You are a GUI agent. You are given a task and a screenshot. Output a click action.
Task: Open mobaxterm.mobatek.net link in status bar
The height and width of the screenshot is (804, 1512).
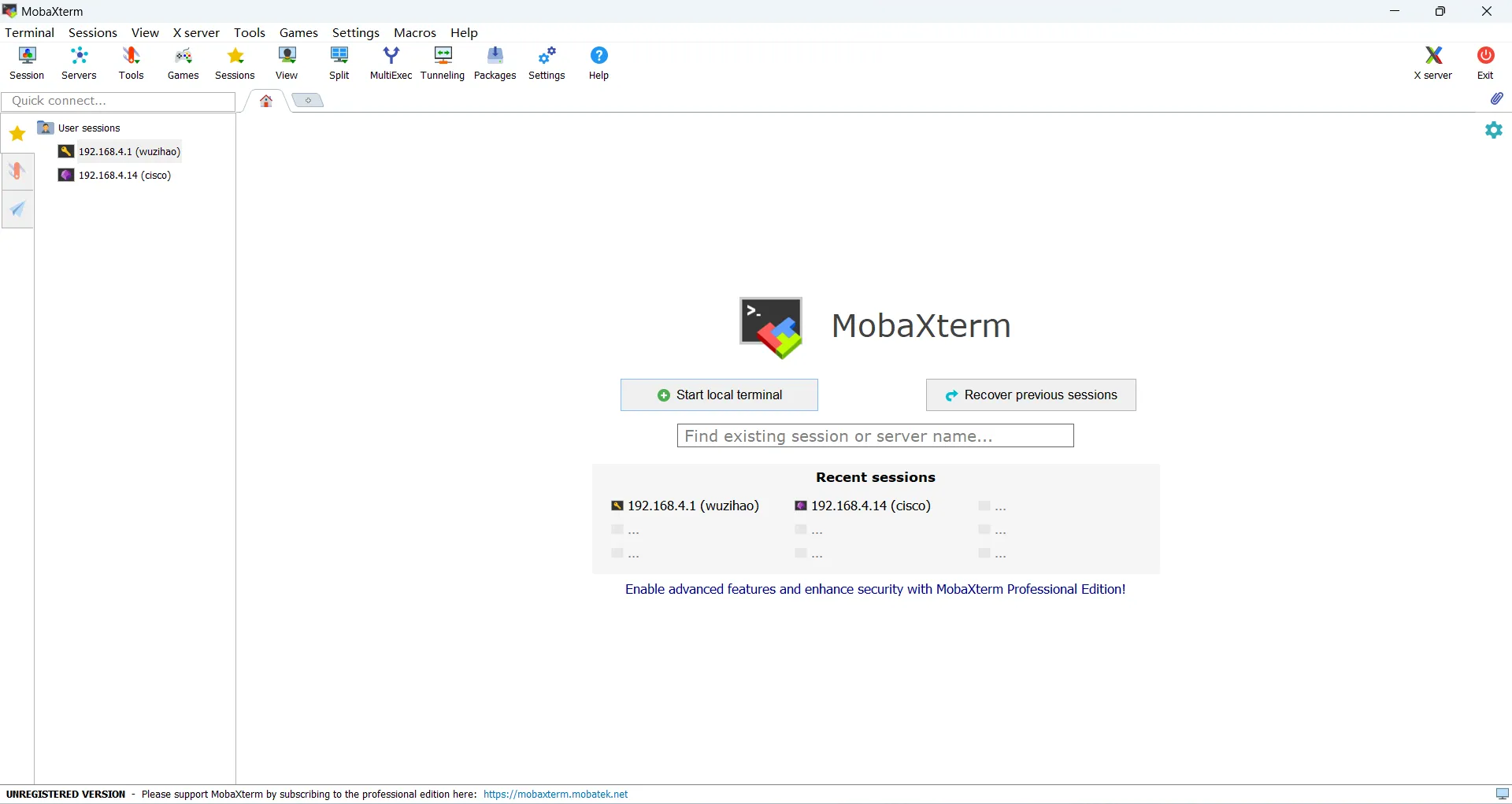556,794
